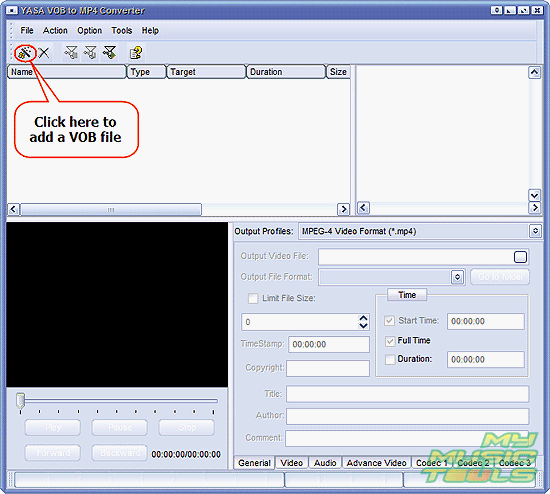
Task: Switch to the Advance Video tab
Action: coord(376,463)
